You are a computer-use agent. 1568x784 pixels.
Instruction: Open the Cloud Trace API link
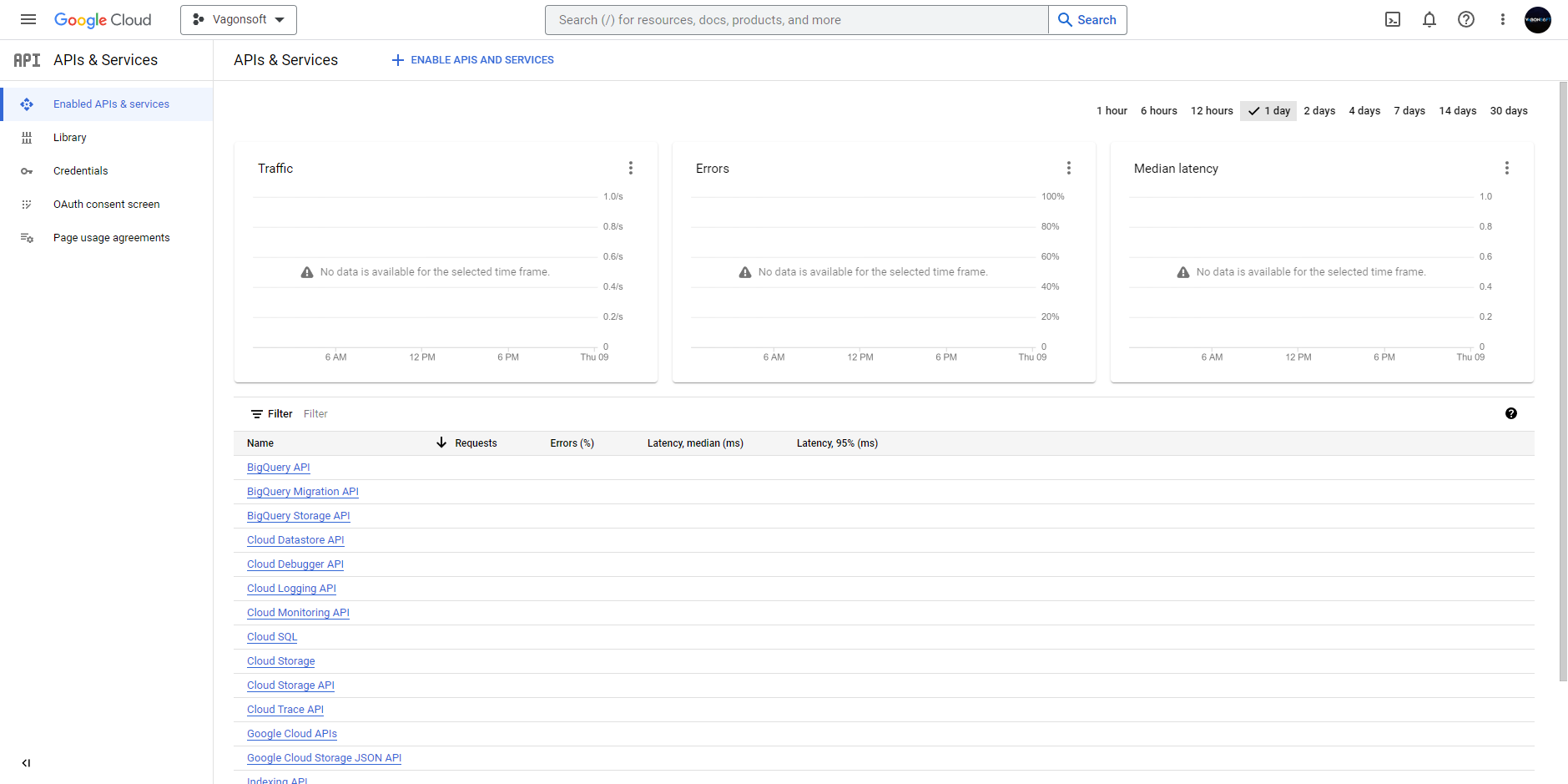pos(285,710)
